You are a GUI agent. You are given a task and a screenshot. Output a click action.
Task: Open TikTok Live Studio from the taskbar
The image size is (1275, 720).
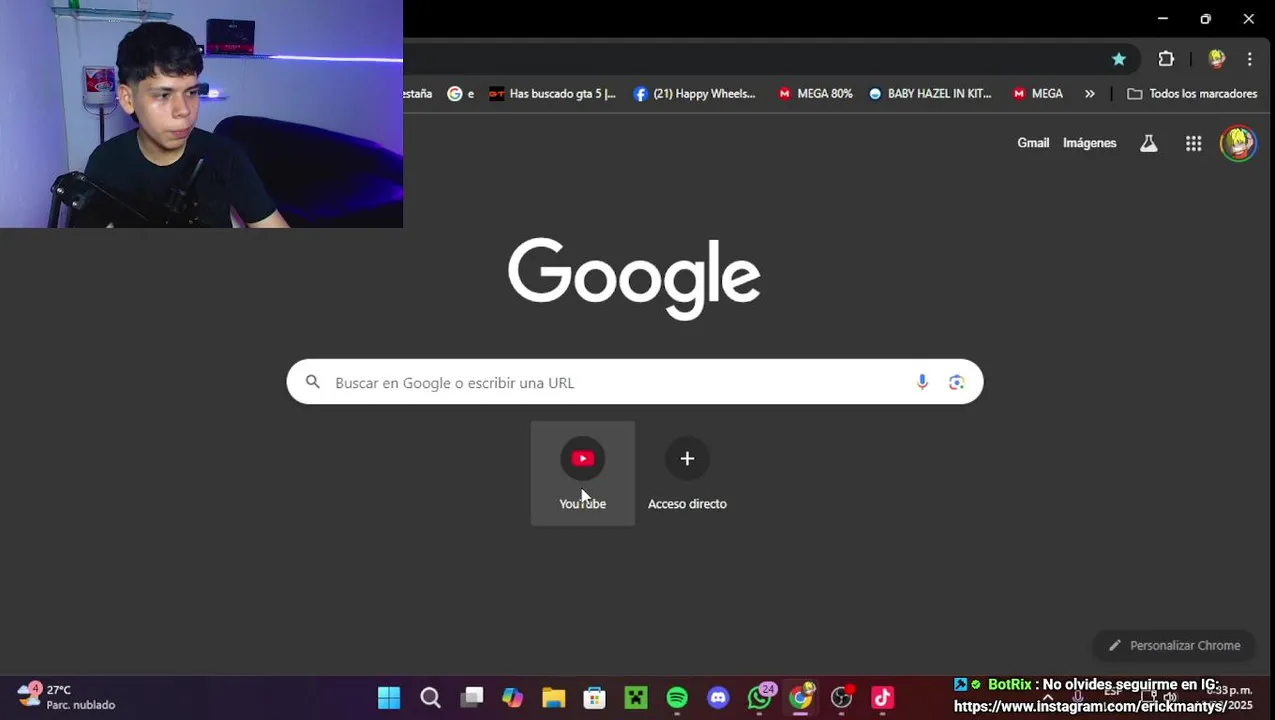(883, 697)
